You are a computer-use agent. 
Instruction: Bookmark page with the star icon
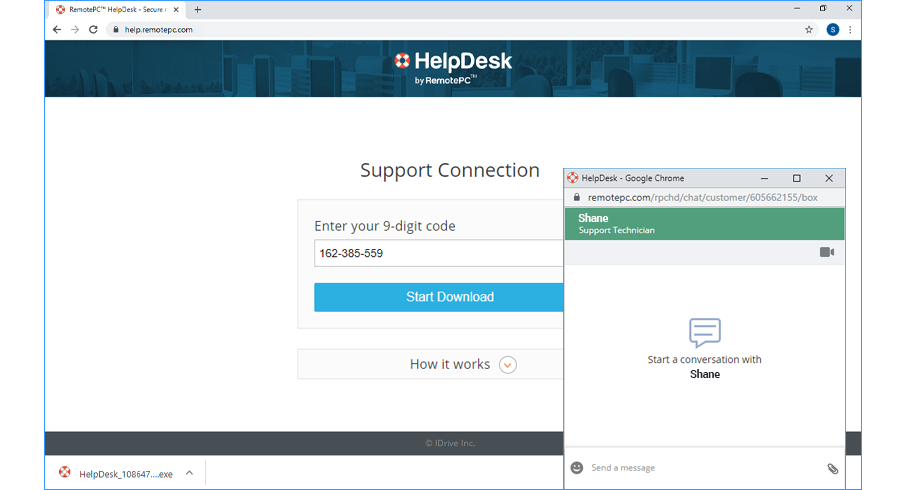pos(808,30)
